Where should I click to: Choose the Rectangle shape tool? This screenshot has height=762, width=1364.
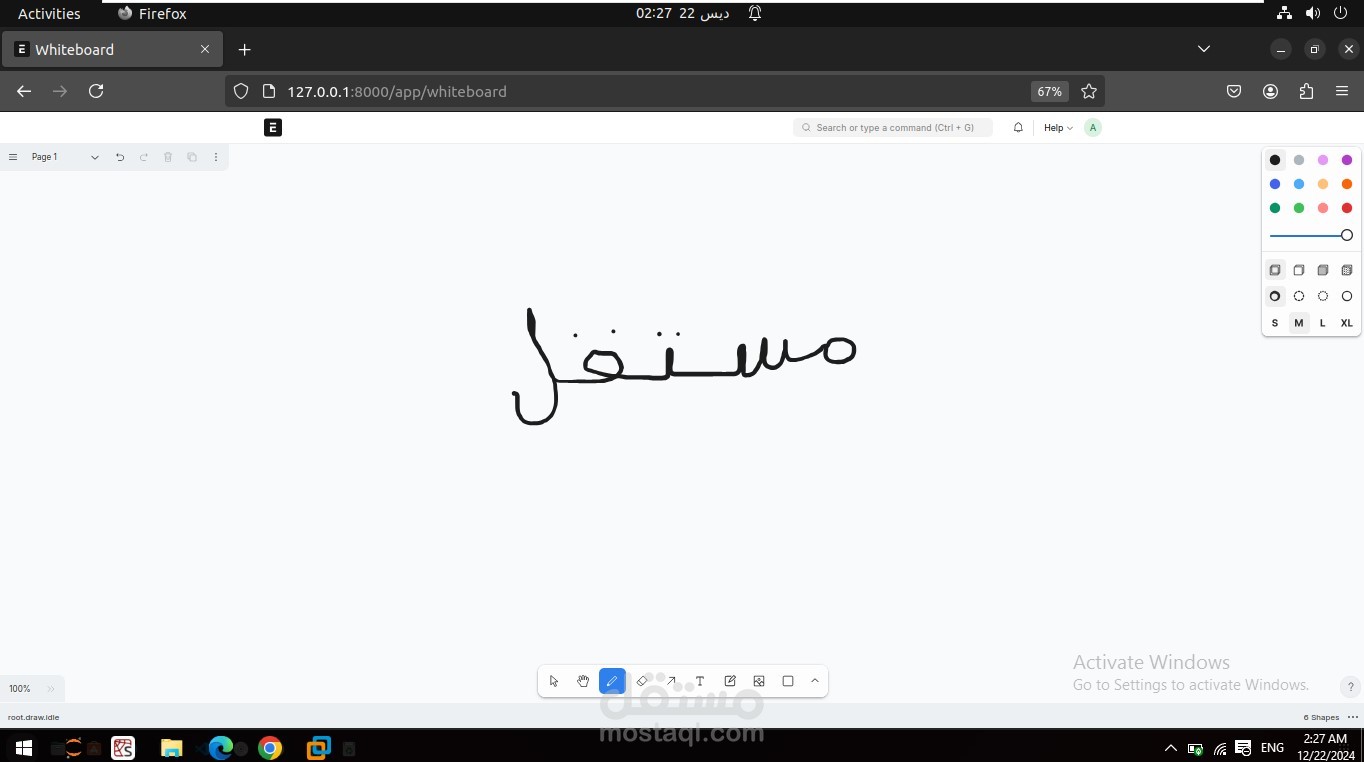pyautogui.click(x=787, y=681)
